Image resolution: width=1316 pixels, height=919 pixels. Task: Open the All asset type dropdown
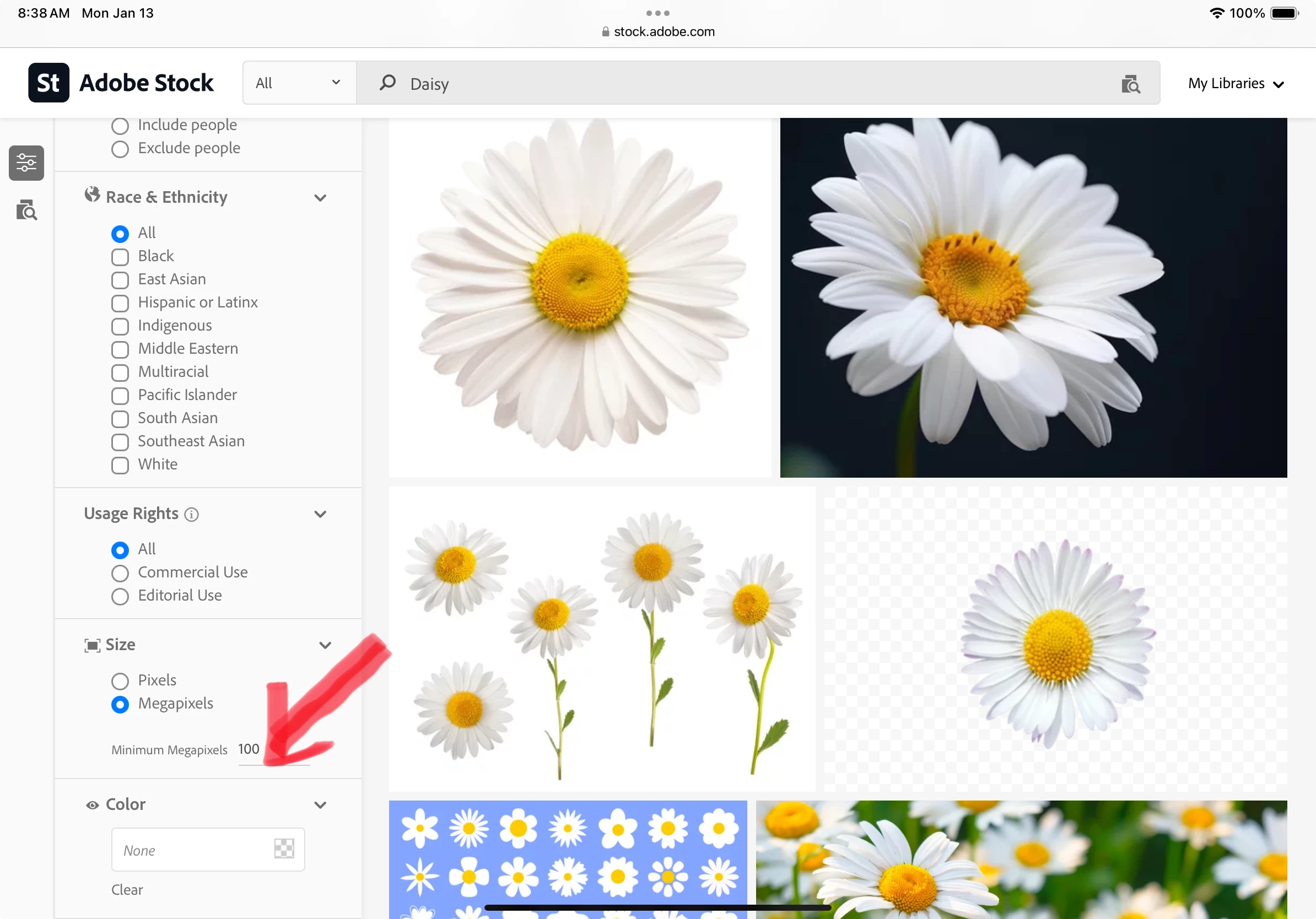[x=298, y=83]
